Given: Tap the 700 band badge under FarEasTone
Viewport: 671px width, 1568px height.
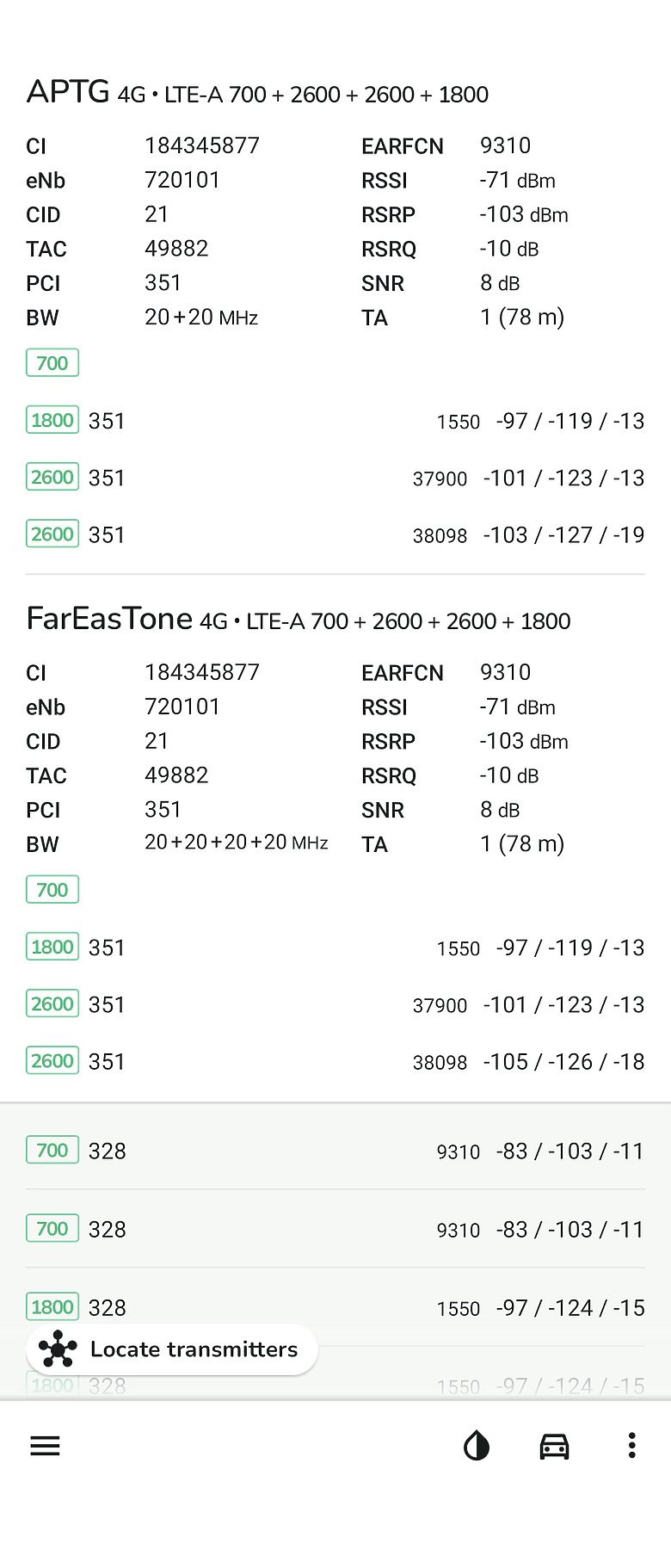Looking at the screenshot, I should coord(52,890).
